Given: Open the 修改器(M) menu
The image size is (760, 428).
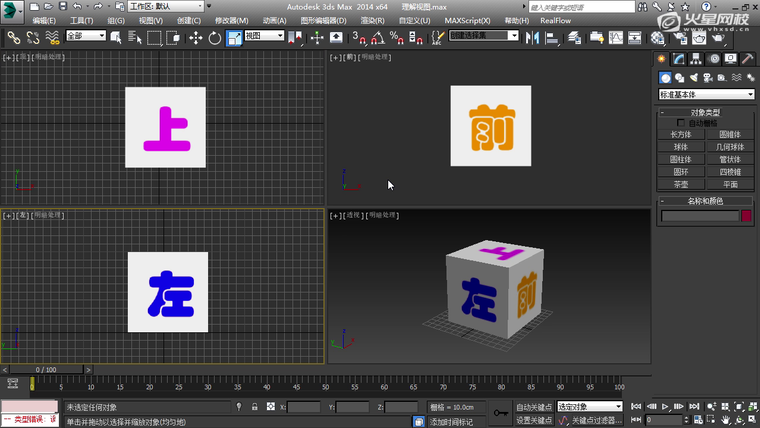Looking at the screenshot, I should coord(232,20).
